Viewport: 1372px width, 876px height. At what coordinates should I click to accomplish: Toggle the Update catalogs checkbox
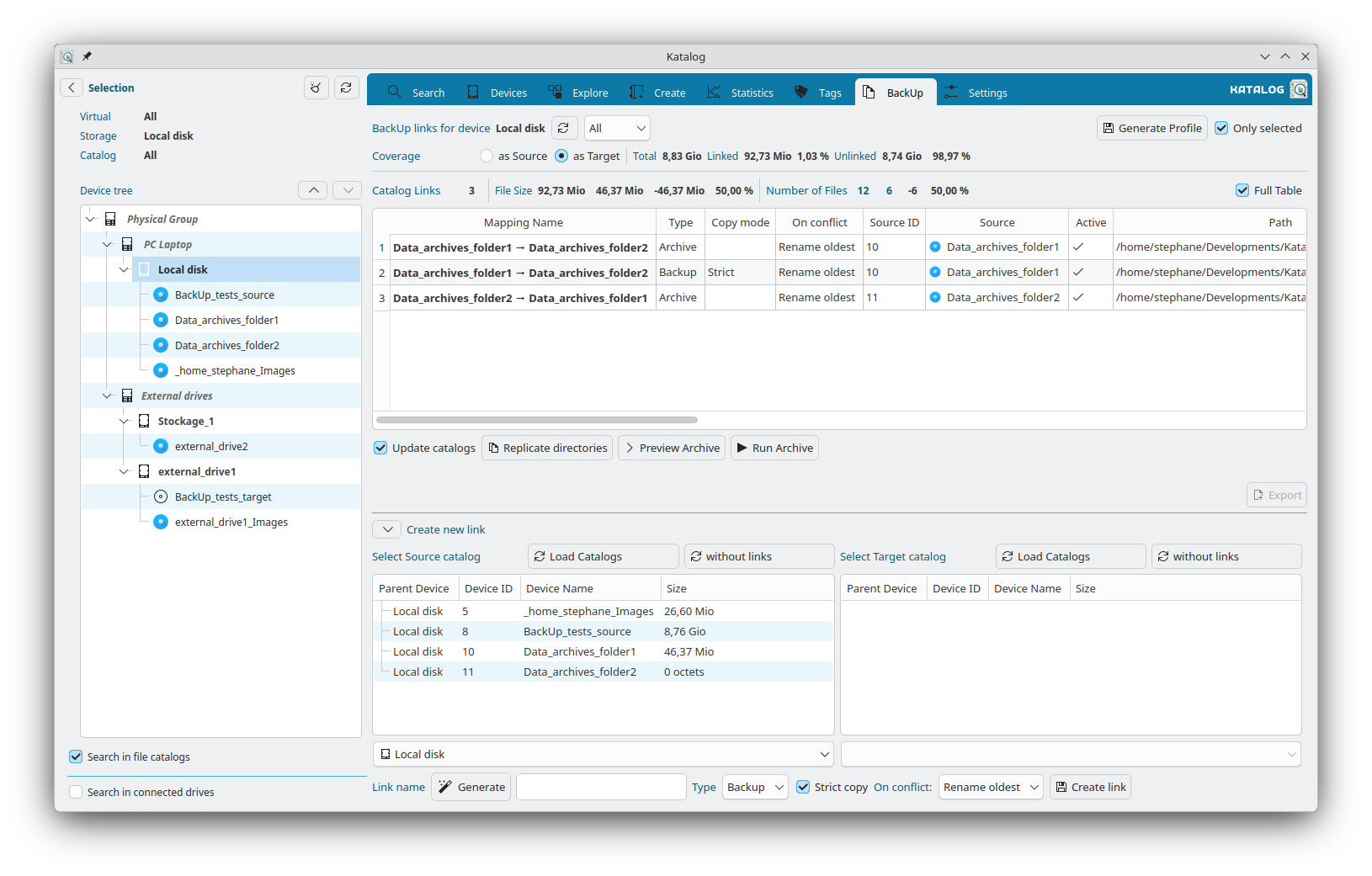point(381,448)
